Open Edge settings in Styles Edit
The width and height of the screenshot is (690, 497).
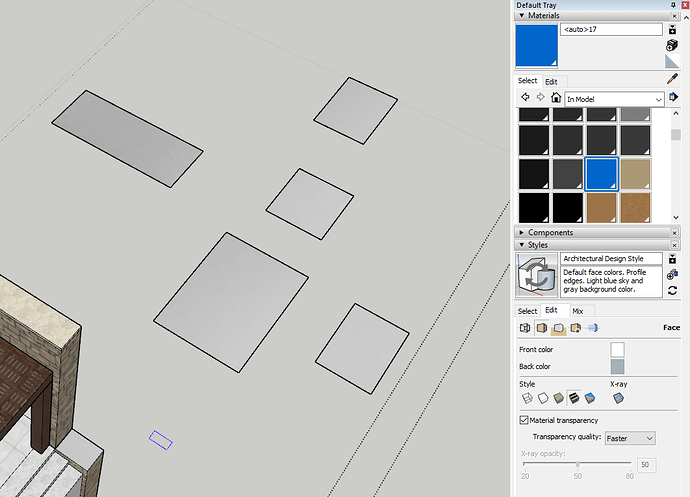point(525,328)
